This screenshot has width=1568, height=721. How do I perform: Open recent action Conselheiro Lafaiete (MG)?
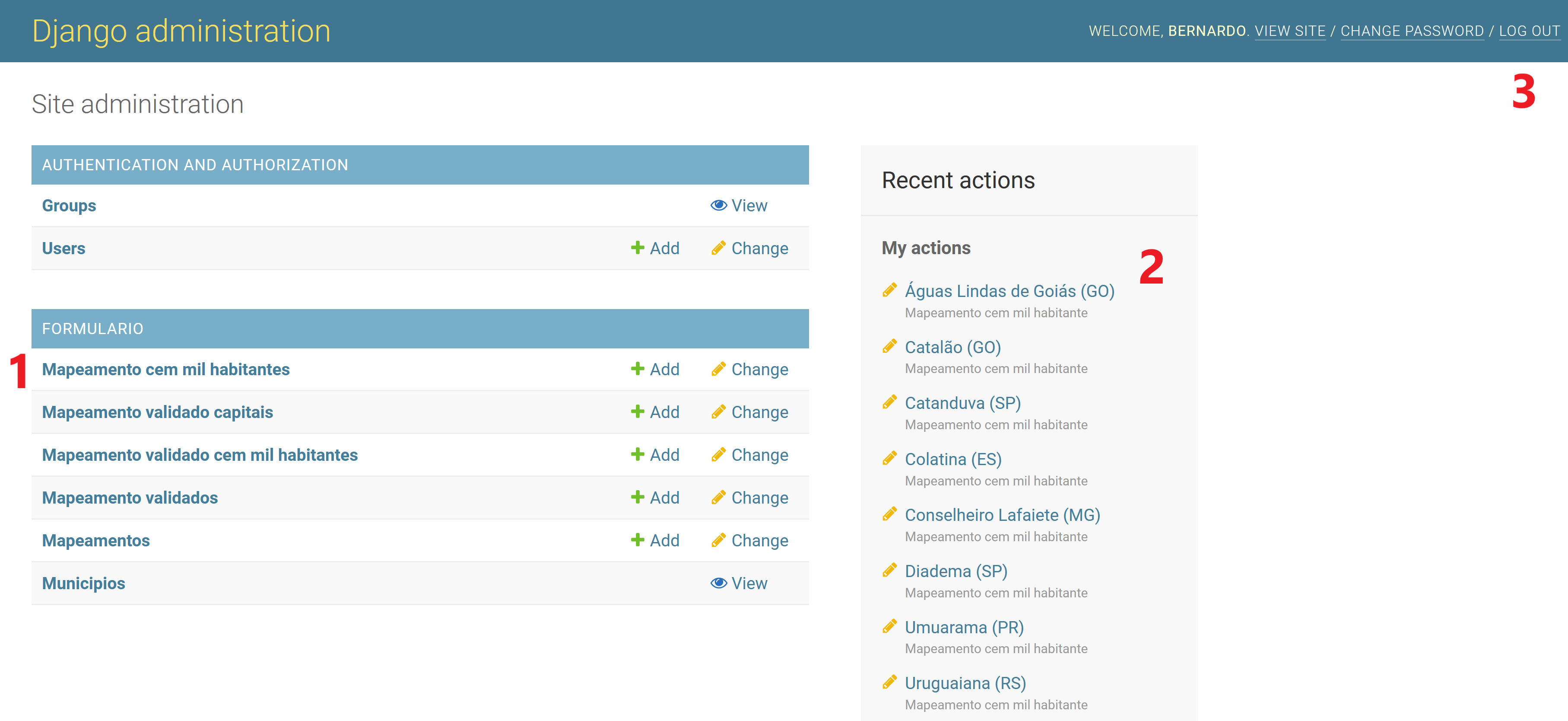[x=1003, y=515]
